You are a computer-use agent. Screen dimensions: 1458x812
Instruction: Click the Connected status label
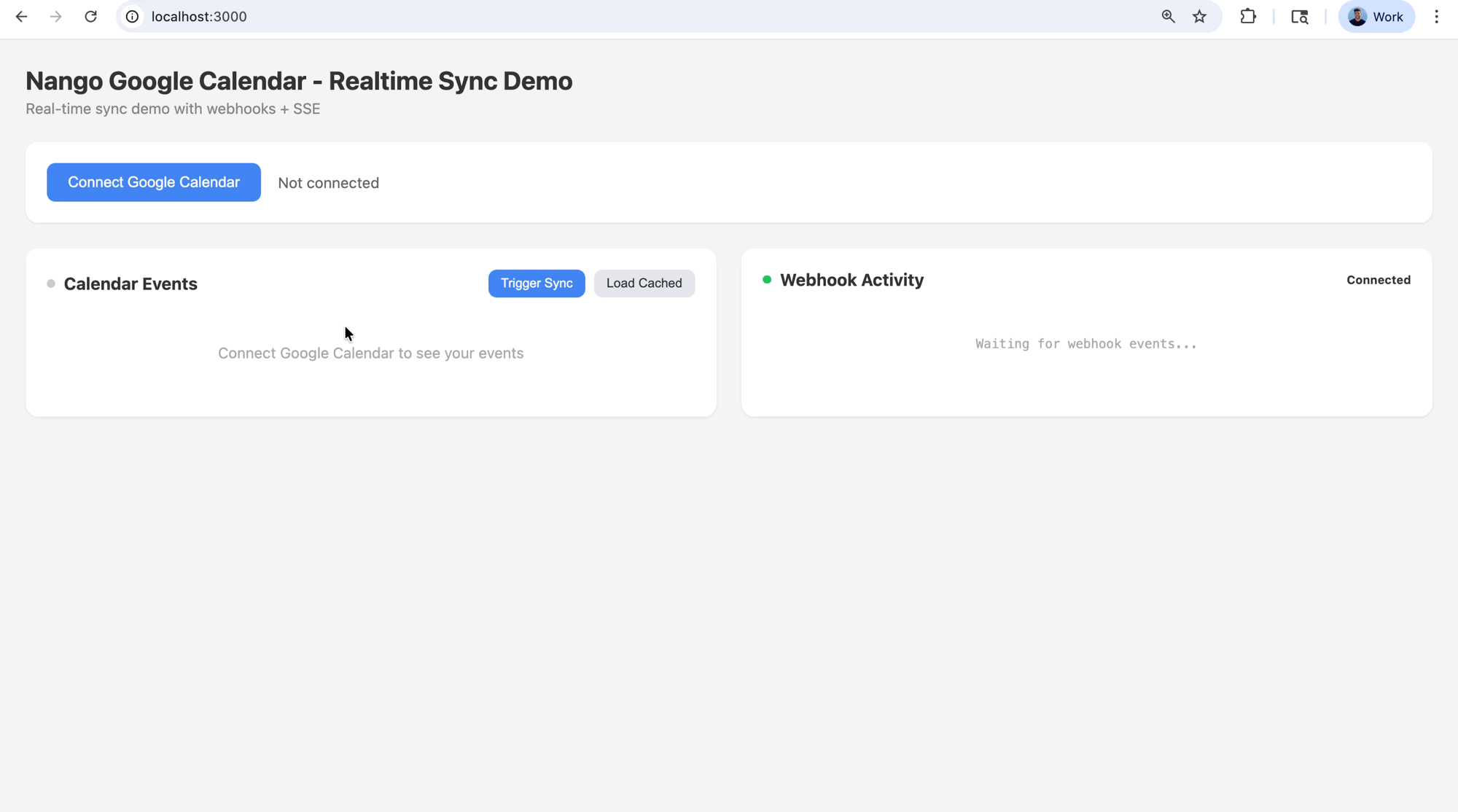click(1378, 280)
